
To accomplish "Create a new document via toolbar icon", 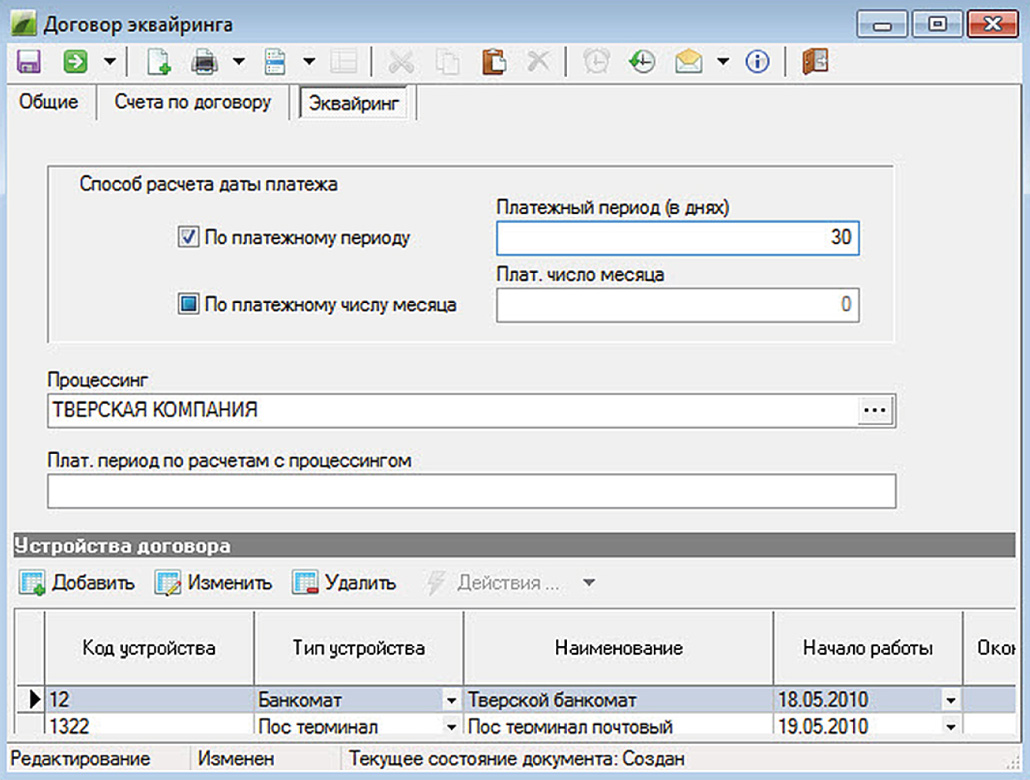I will 158,62.
